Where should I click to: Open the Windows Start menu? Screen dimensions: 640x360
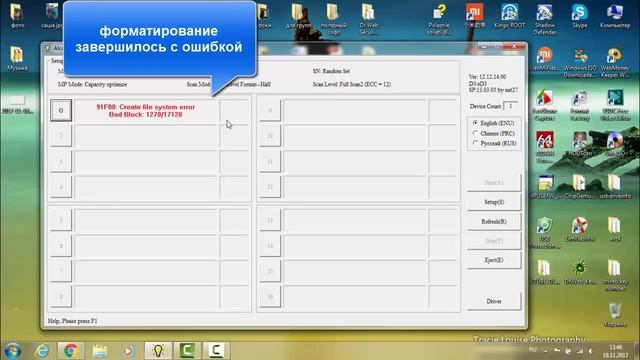pos(12,351)
